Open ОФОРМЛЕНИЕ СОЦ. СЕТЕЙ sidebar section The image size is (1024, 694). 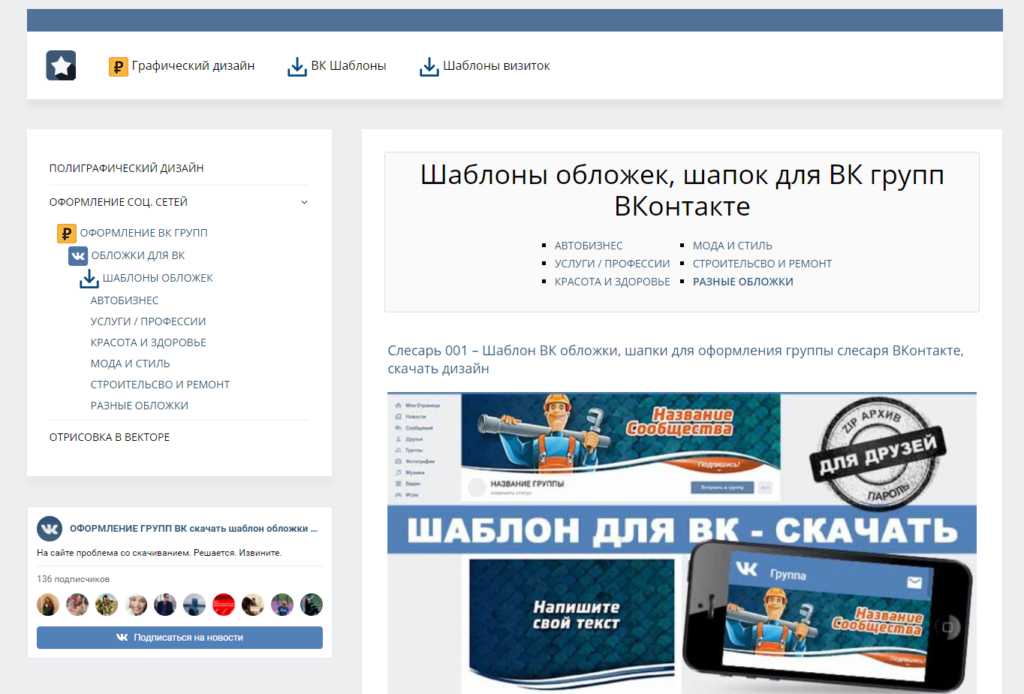tap(118, 202)
